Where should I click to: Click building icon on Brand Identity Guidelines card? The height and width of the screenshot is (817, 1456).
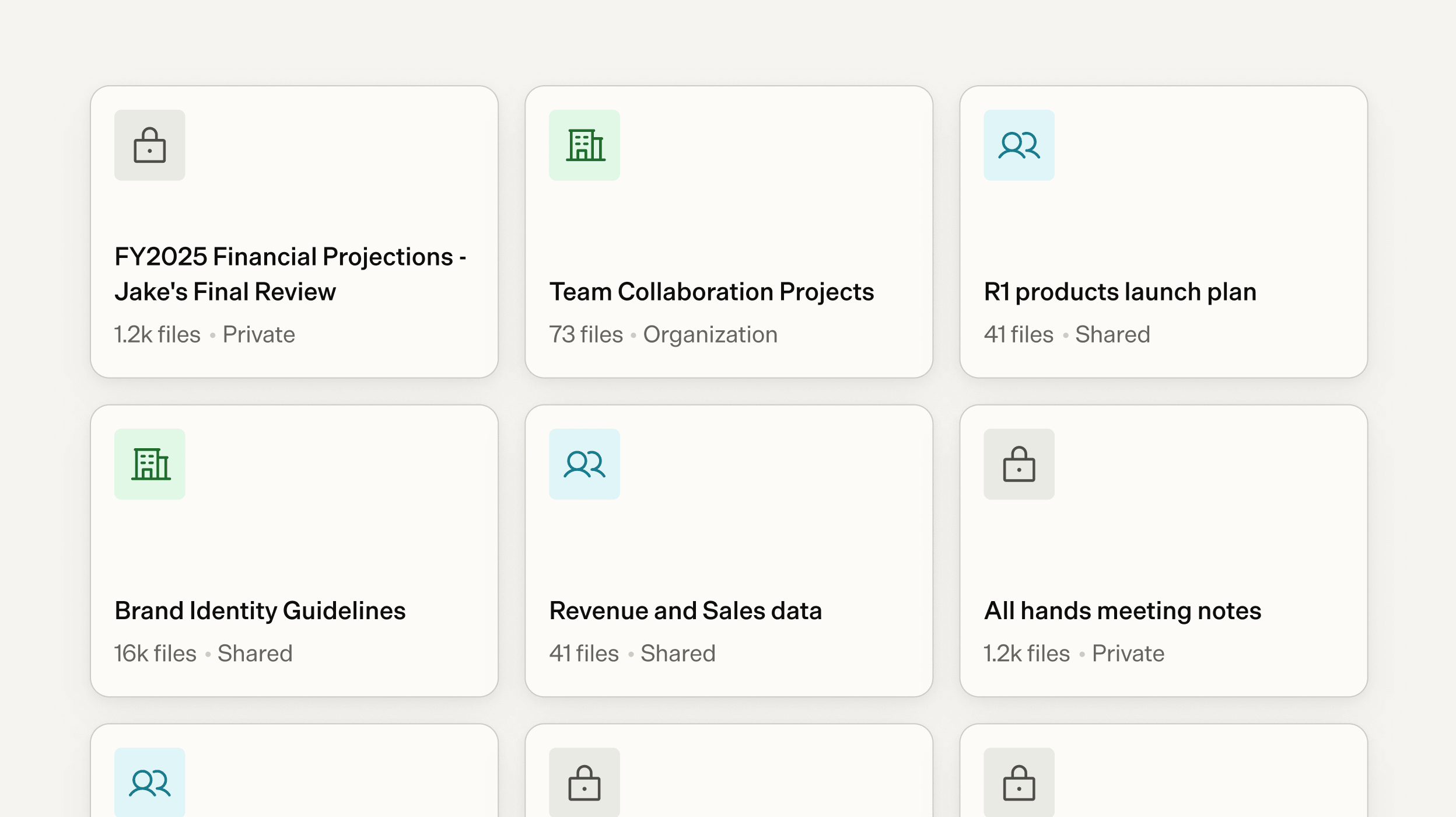pyautogui.click(x=149, y=464)
